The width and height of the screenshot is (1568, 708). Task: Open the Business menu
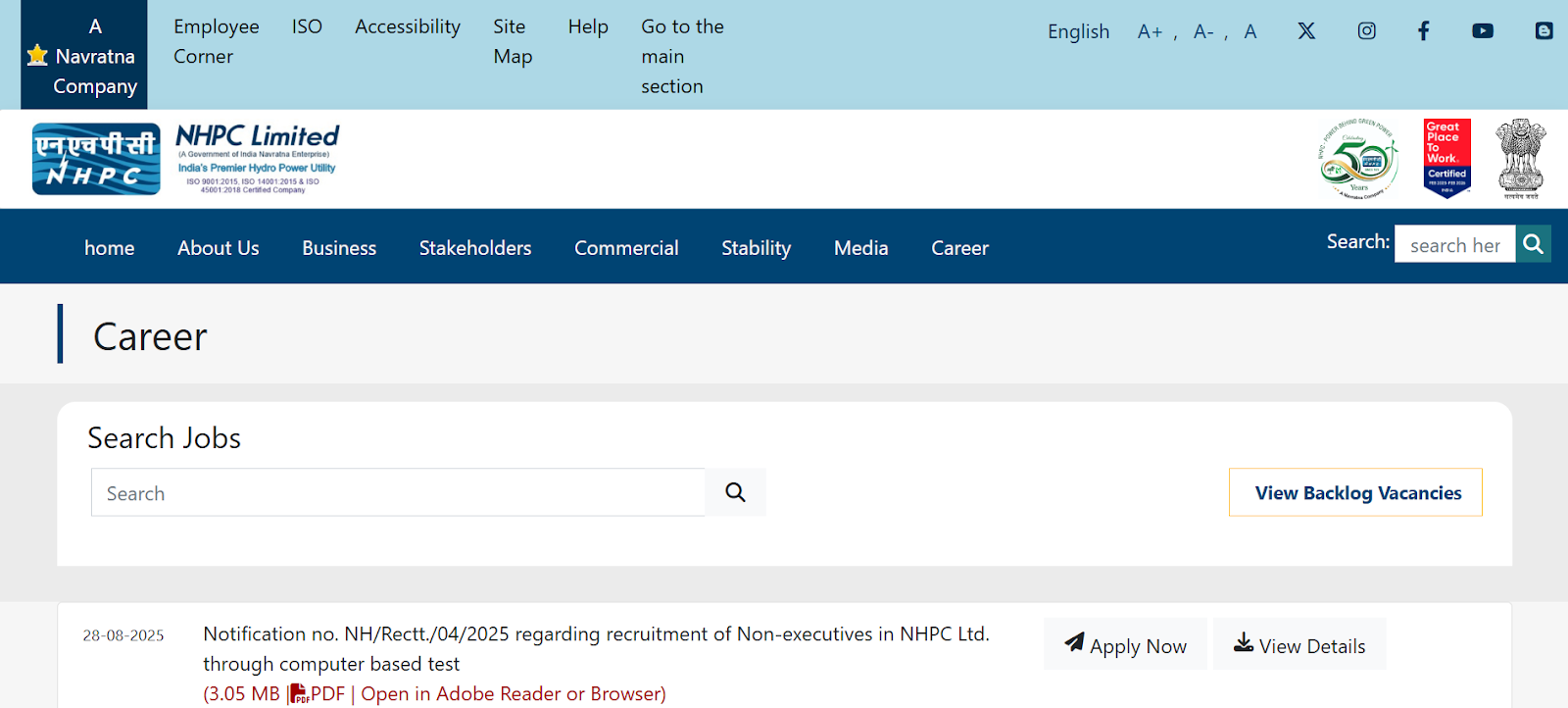tap(339, 248)
